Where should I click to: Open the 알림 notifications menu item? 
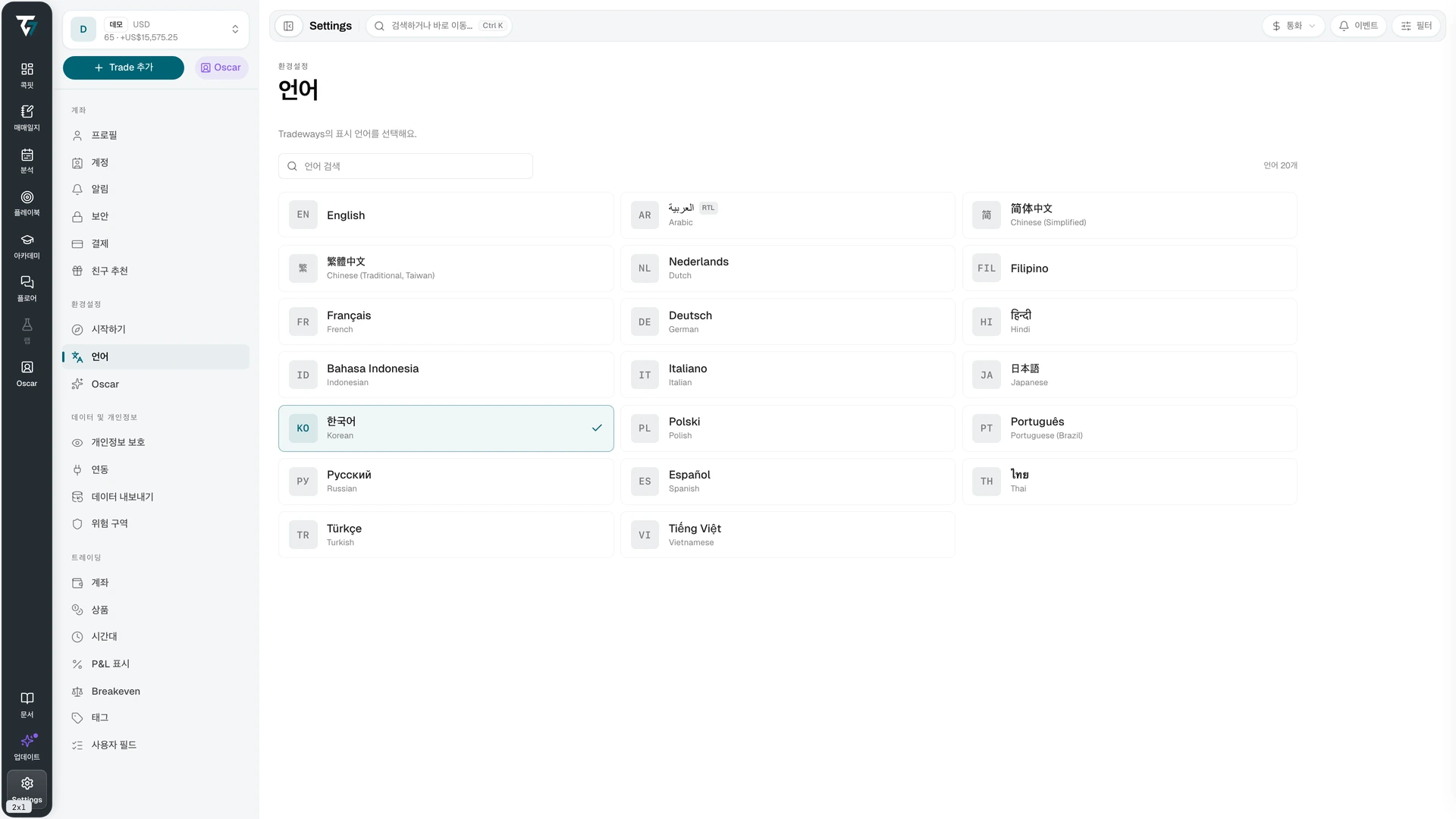(155, 189)
